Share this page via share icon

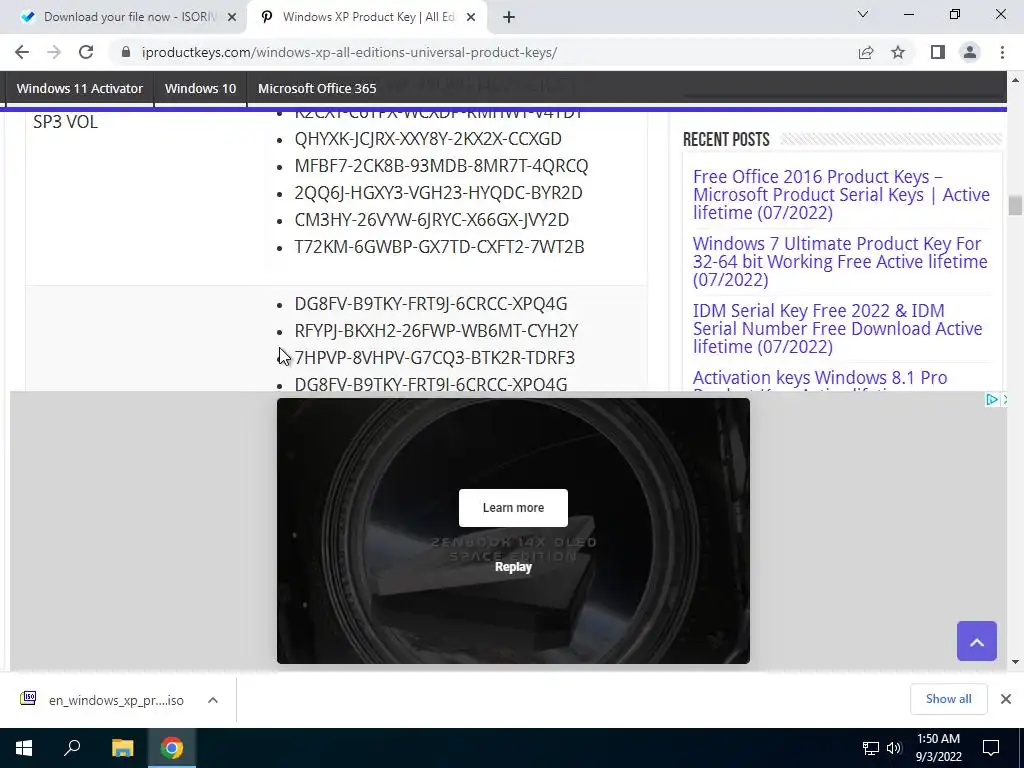click(866, 52)
